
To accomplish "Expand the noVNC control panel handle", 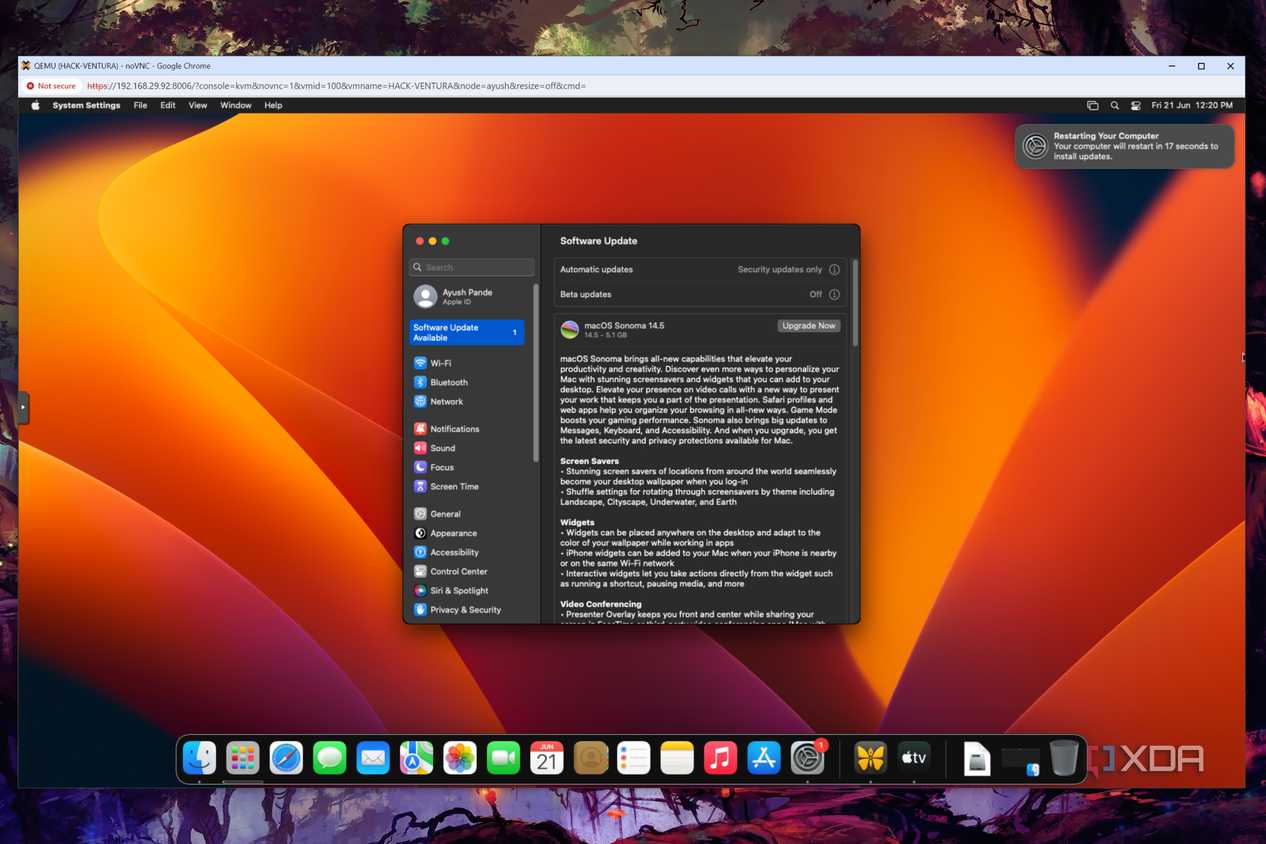I will click(x=23, y=407).
